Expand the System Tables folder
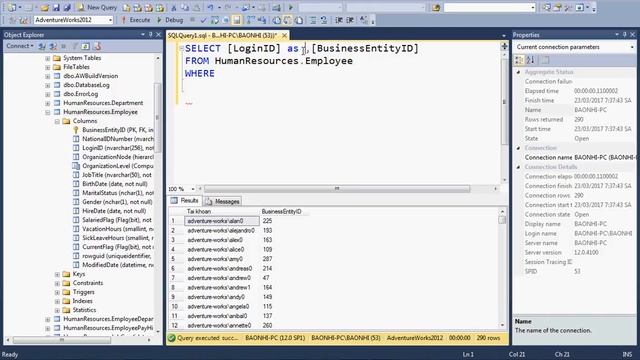The height and width of the screenshot is (360, 640). [48, 58]
